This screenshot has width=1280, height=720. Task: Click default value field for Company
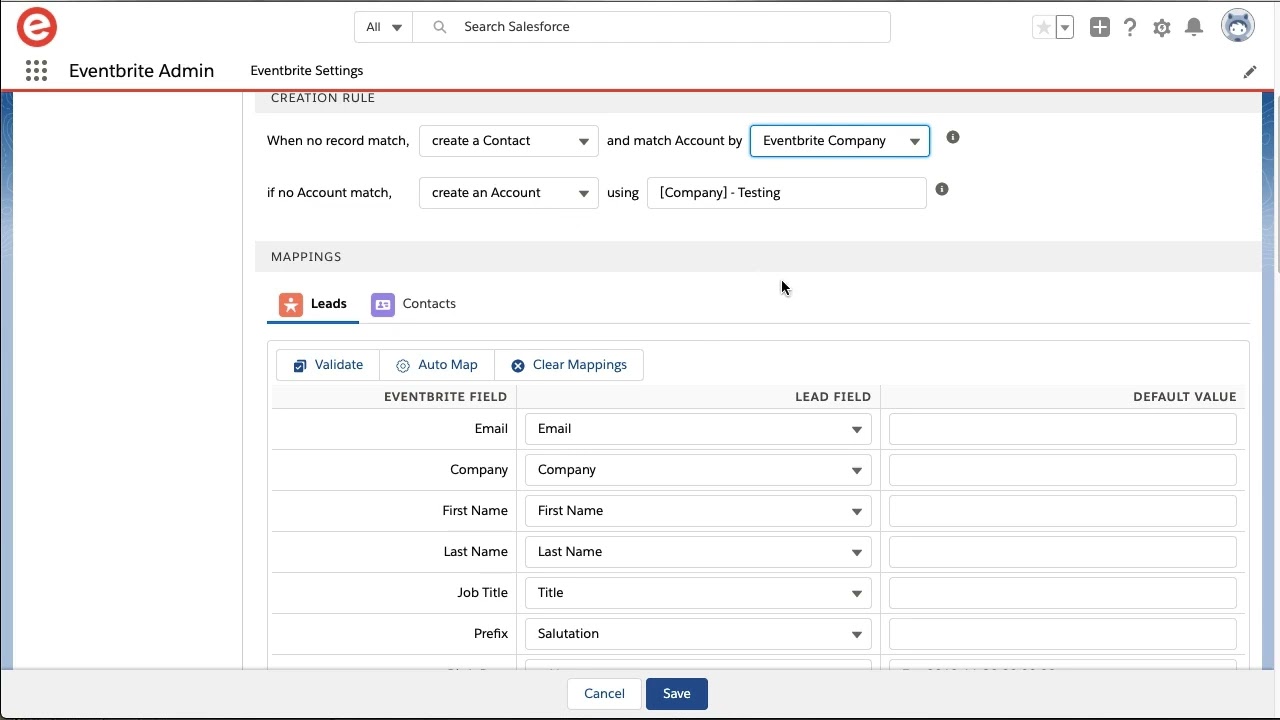(x=1063, y=470)
